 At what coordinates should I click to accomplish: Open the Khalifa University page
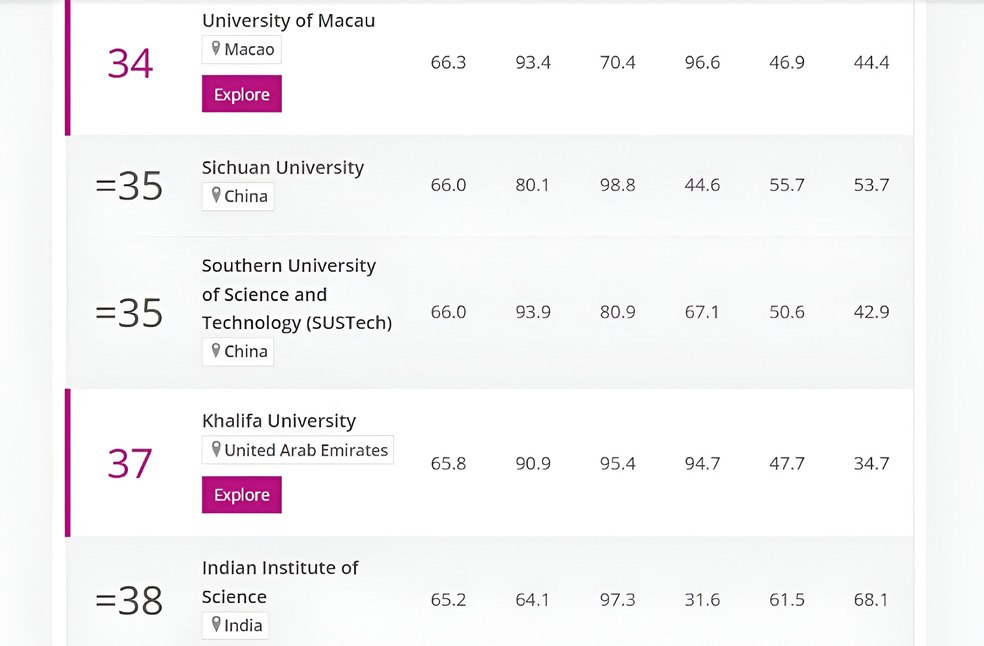point(278,420)
